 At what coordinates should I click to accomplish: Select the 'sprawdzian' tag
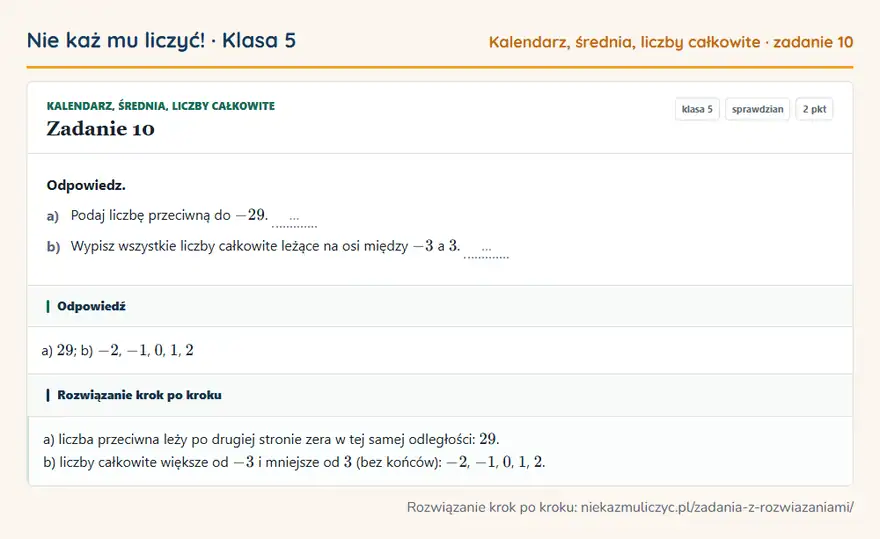757,109
